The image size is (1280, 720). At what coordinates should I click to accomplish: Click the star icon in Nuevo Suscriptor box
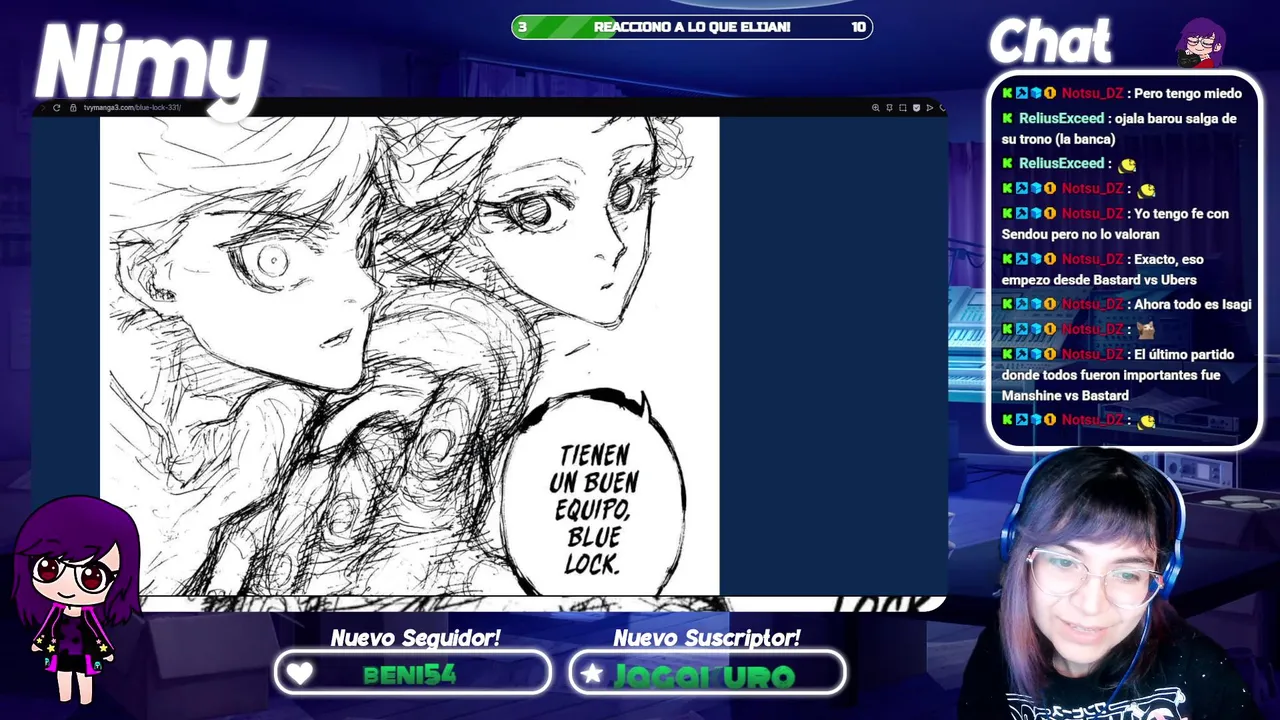(x=592, y=673)
